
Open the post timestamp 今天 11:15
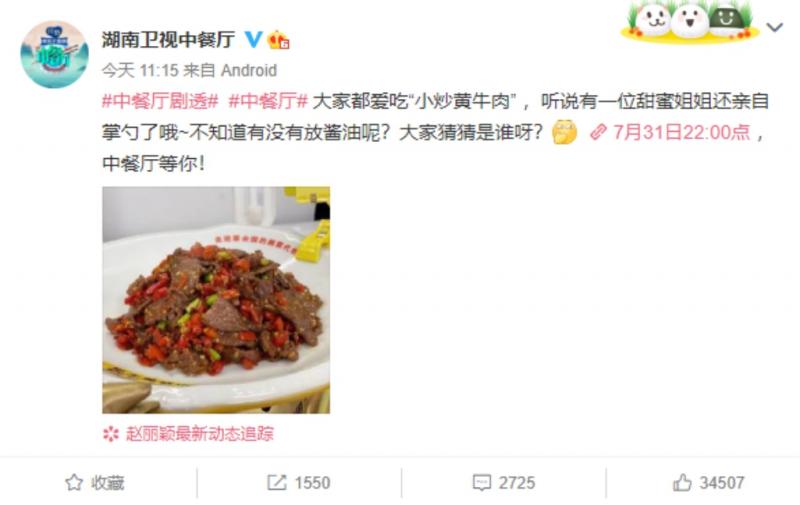(139, 70)
